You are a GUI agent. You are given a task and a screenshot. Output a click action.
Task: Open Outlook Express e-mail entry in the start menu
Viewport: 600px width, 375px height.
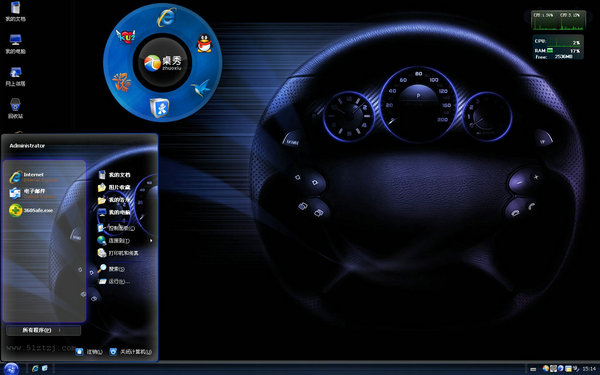tap(33, 193)
